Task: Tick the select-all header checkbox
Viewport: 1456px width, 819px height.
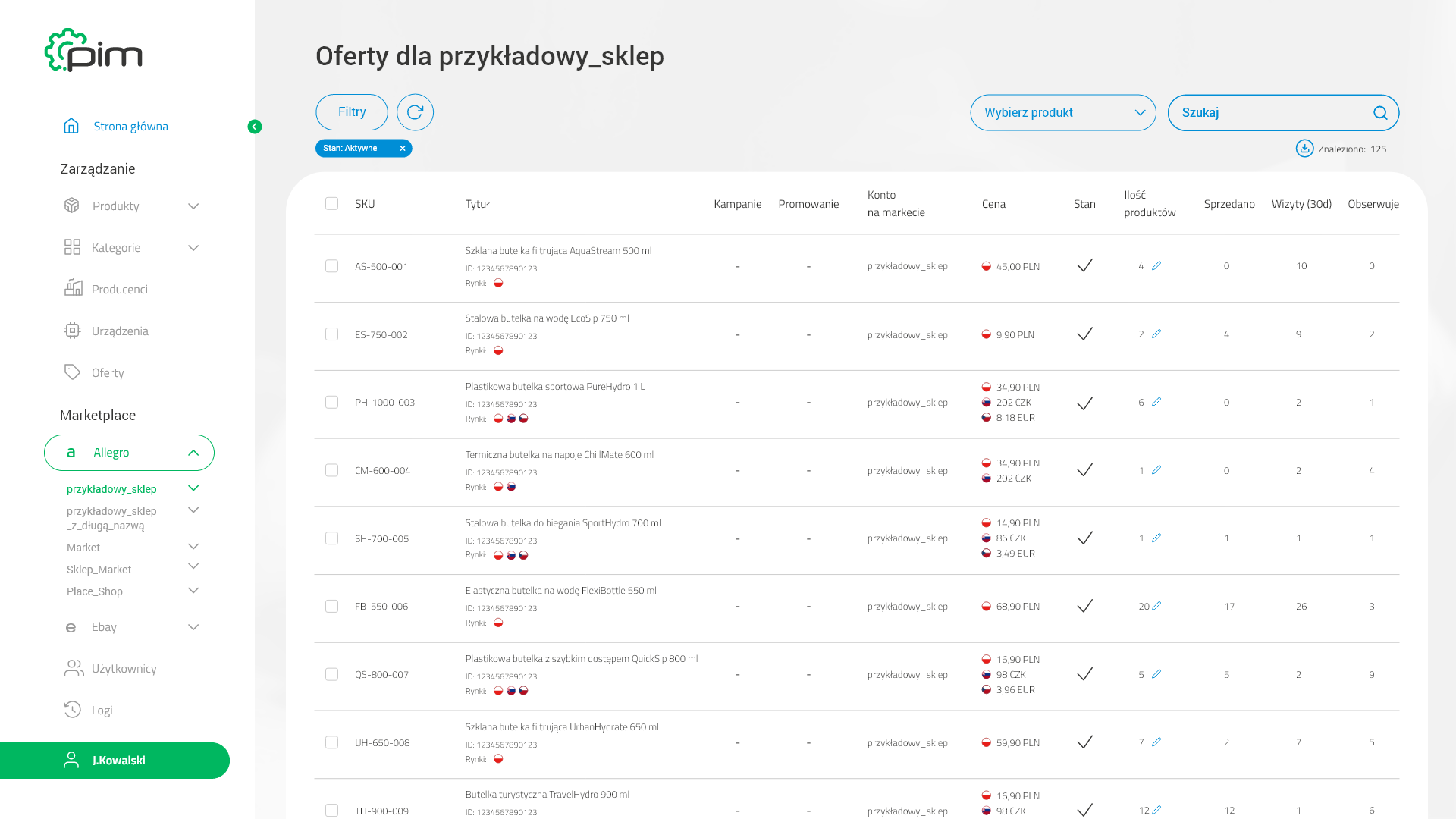Action: click(x=331, y=203)
